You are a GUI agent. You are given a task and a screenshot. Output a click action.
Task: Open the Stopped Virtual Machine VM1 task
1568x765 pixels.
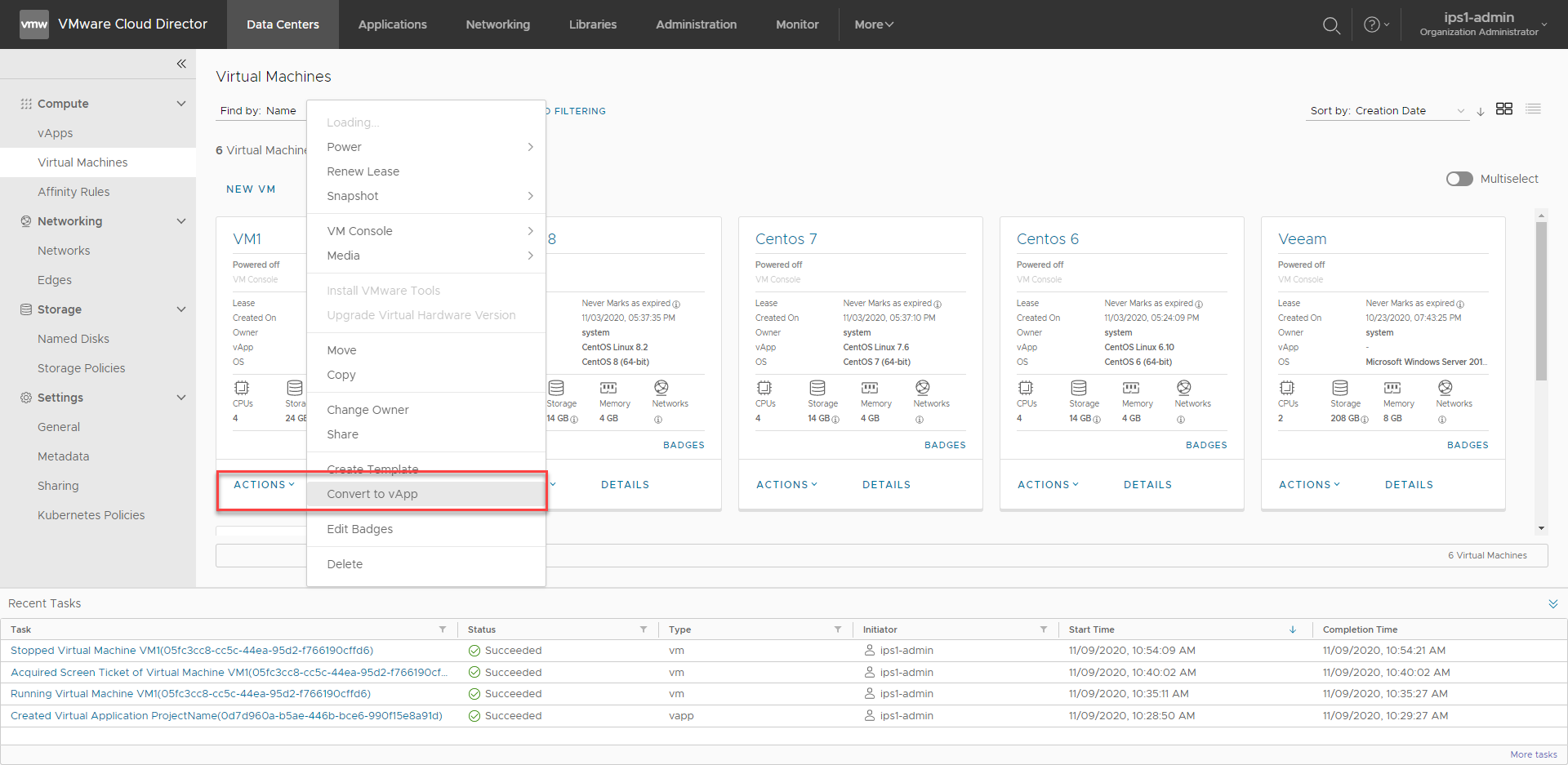click(192, 651)
